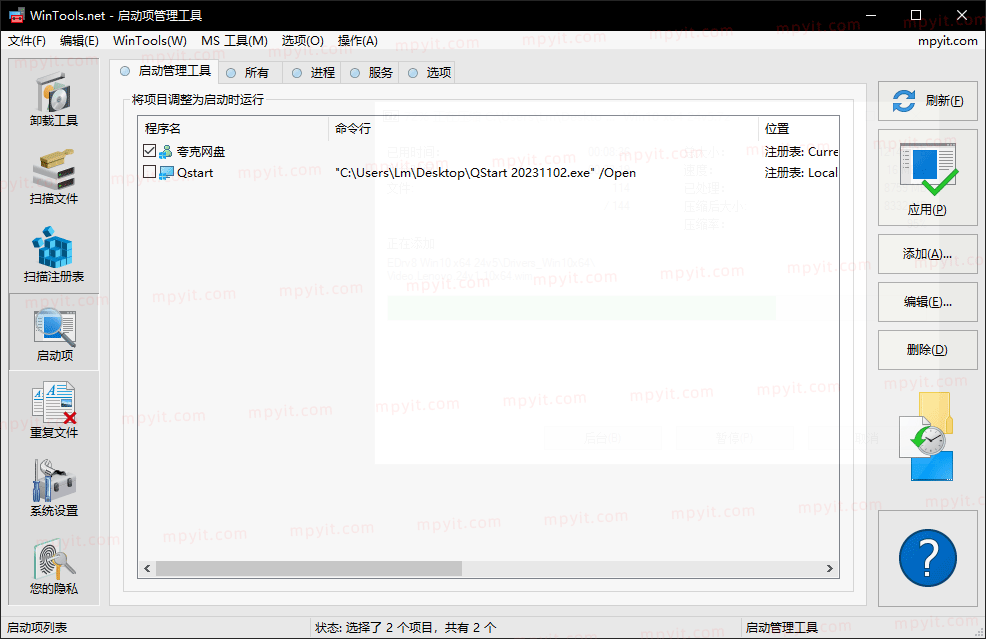Click the 刷新(F) refresh button

(928, 101)
